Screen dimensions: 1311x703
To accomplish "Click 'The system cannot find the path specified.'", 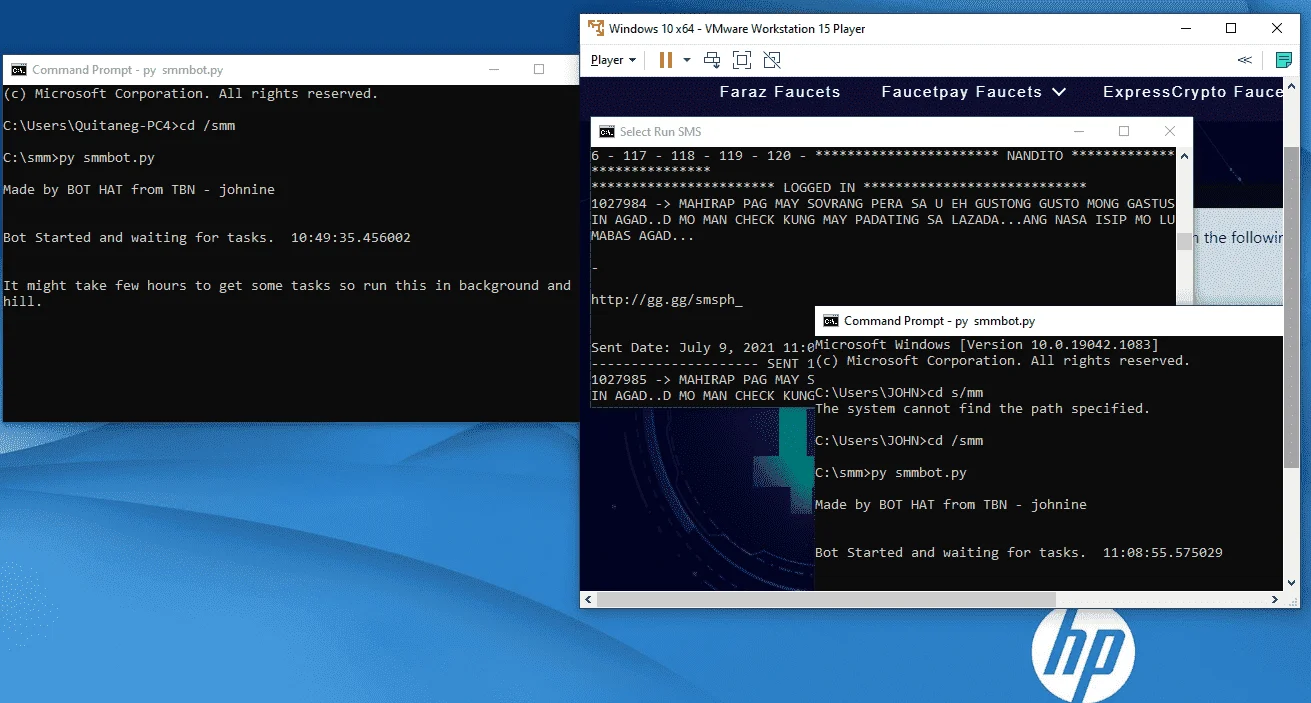I will [x=983, y=409].
